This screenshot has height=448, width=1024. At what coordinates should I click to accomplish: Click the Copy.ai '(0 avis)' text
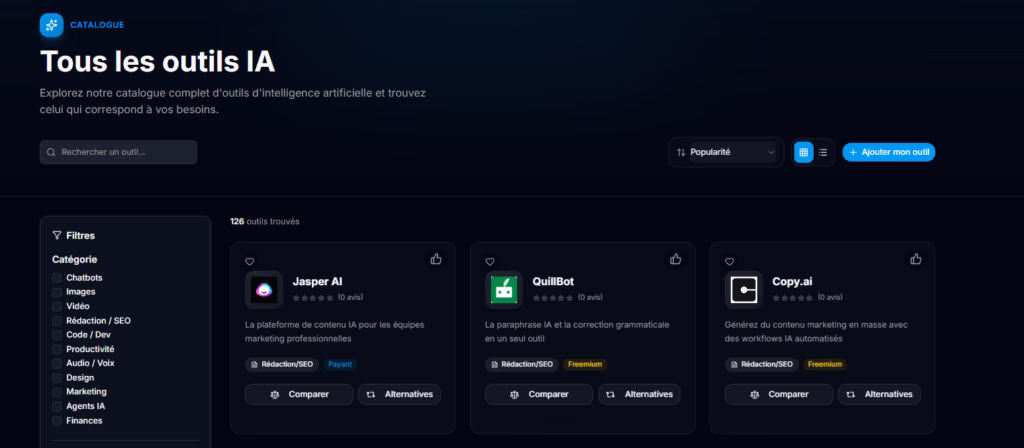tap(830, 298)
